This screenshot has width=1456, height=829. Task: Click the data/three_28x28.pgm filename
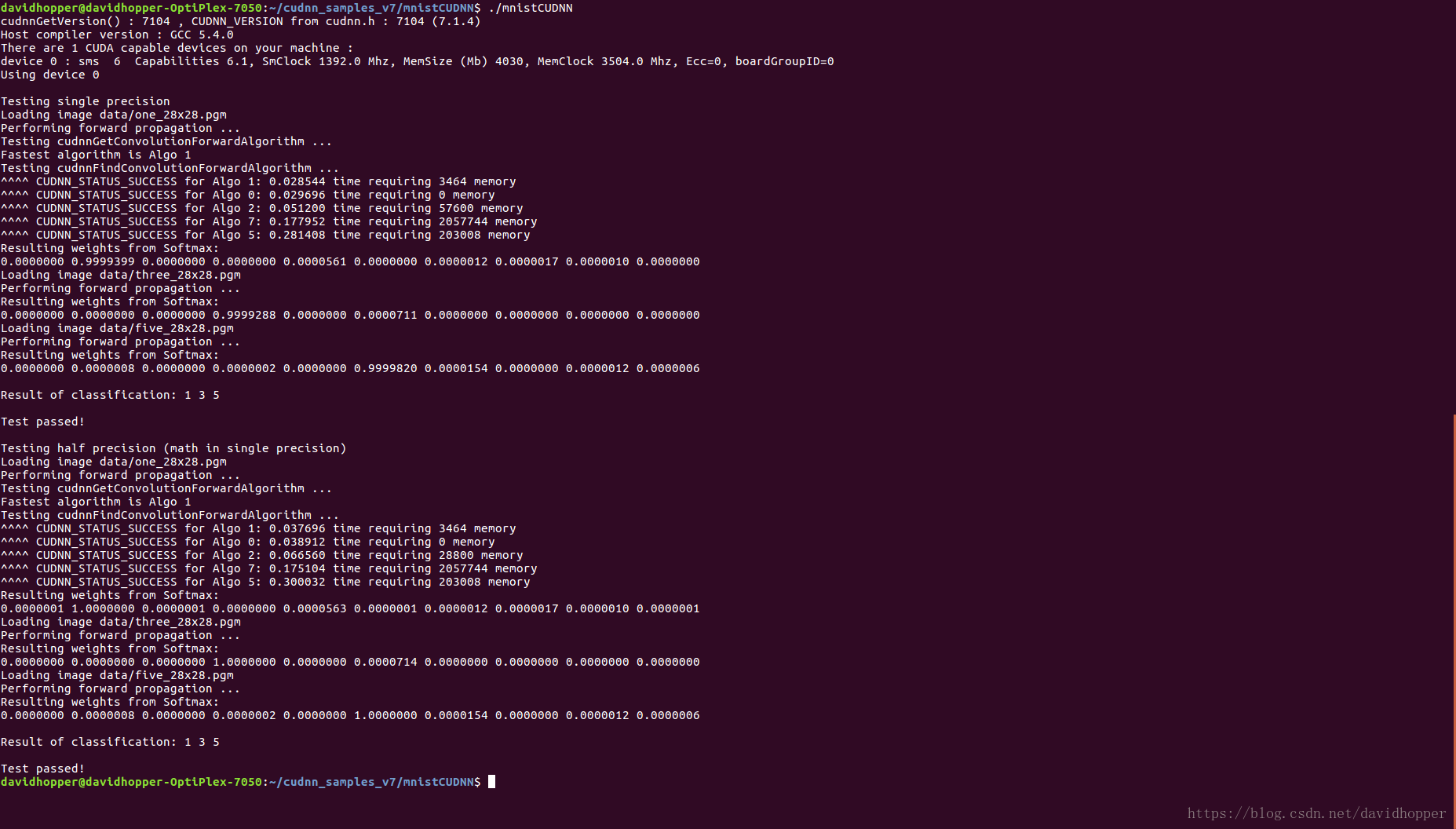170,275
